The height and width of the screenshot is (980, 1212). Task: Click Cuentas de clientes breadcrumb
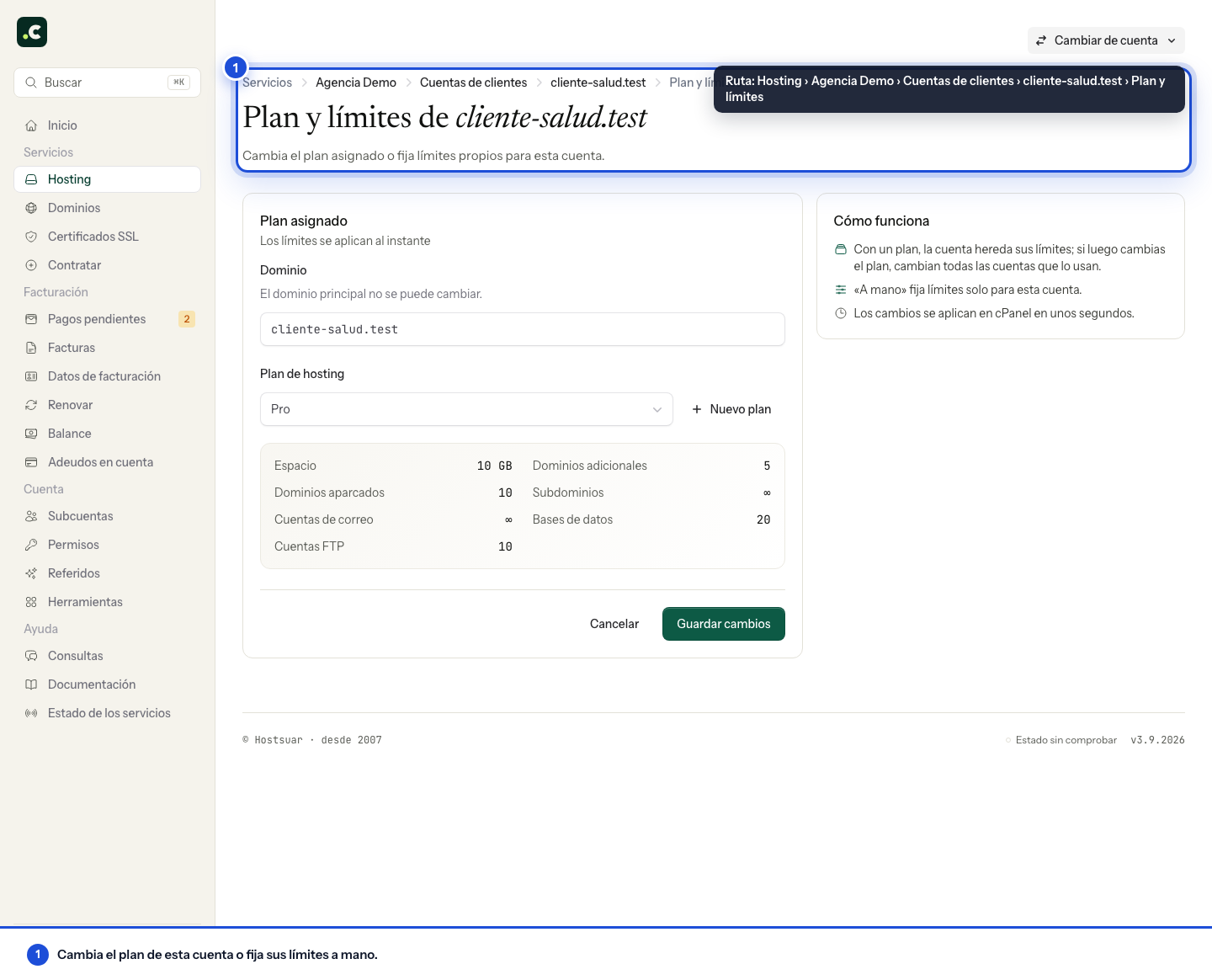[473, 83]
